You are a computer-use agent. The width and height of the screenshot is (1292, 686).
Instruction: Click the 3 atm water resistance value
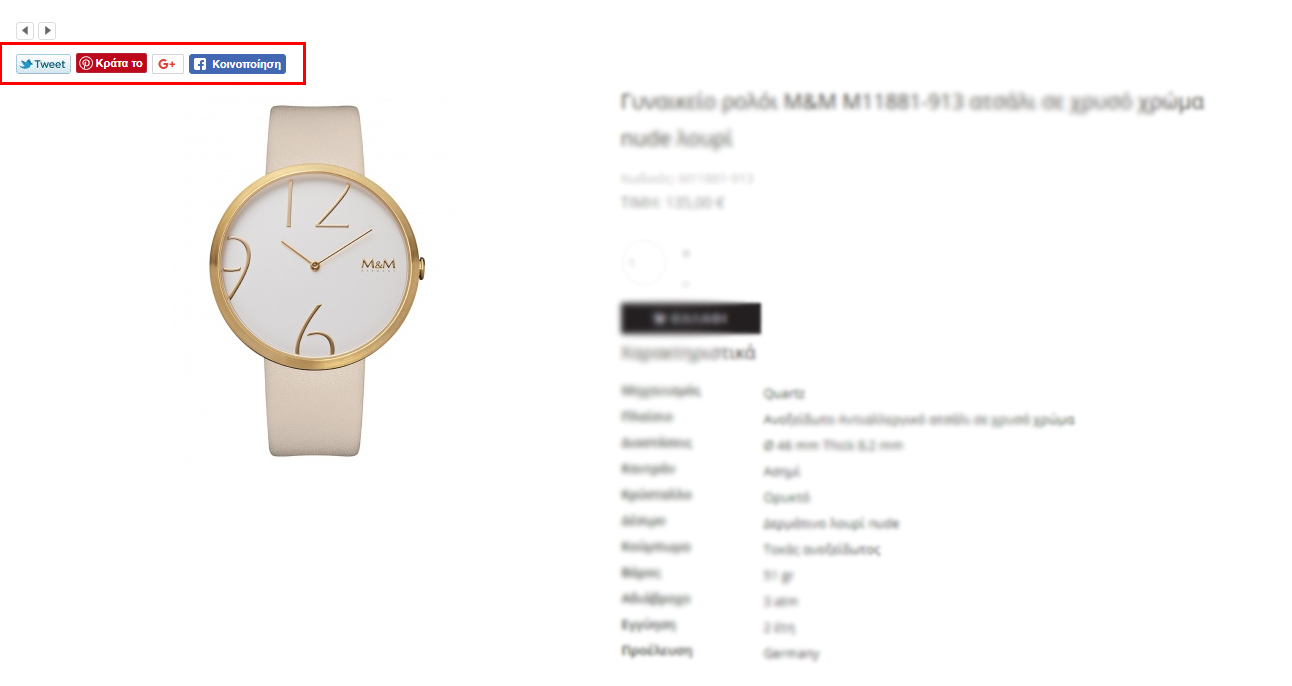(780, 601)
